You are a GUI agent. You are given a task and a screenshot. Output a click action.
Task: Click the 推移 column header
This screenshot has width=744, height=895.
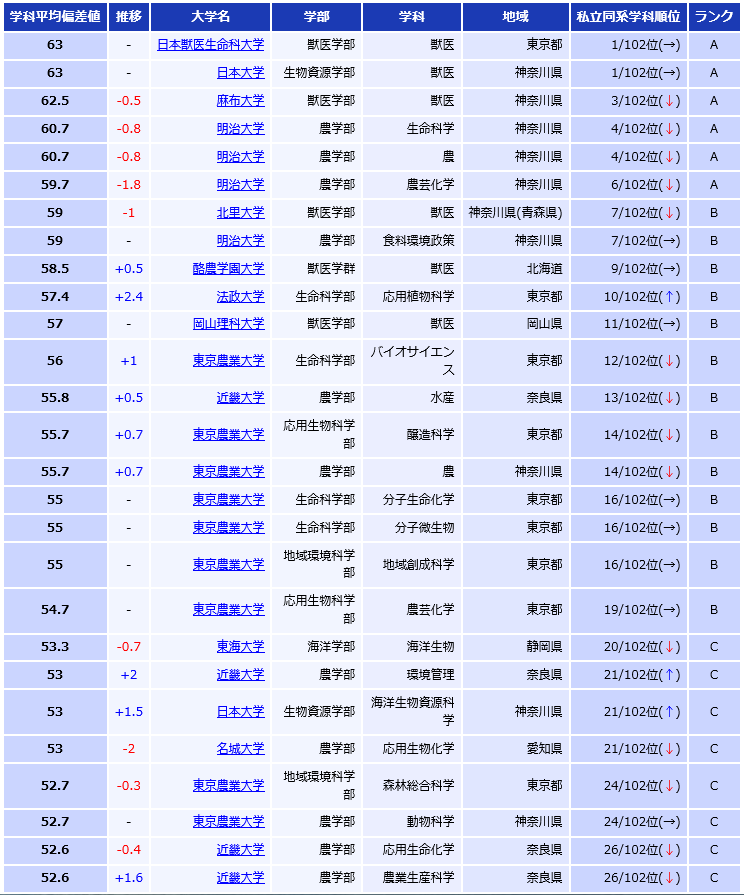pos(128,17)
